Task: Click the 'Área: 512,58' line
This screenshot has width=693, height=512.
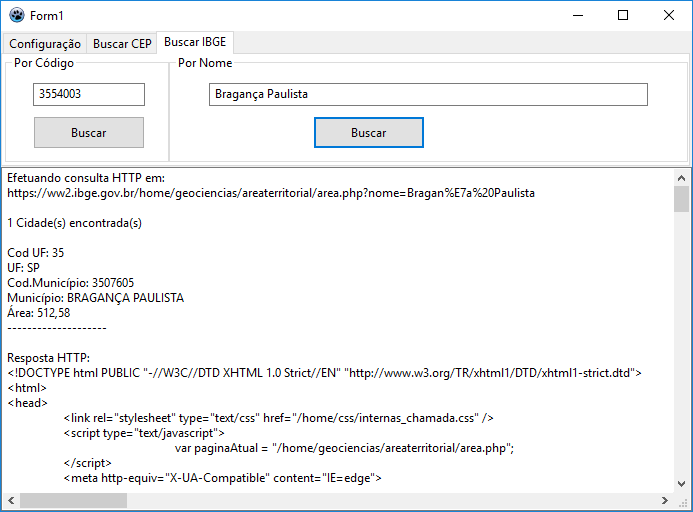Action: click(38, 313)
